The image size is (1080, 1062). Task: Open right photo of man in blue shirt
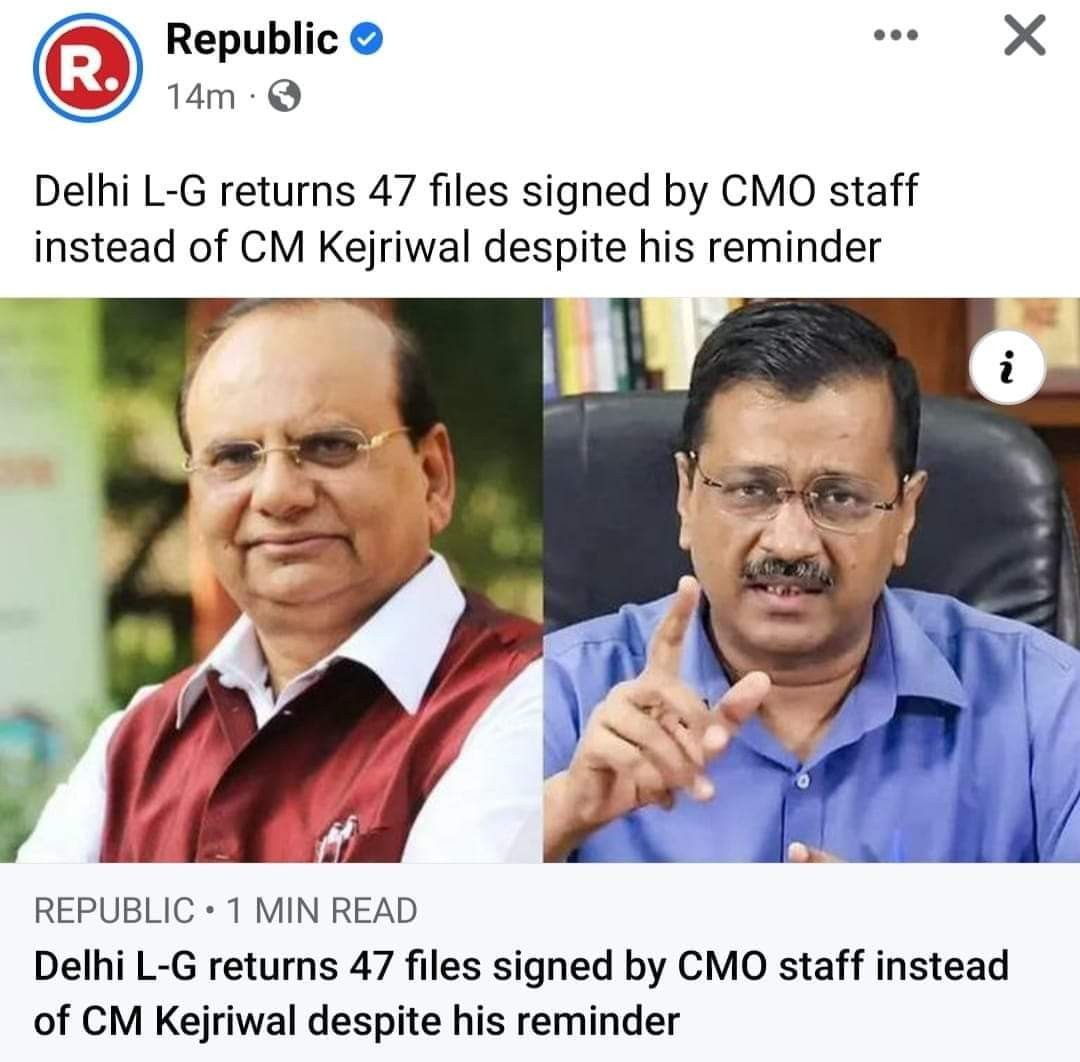point(811,580)
